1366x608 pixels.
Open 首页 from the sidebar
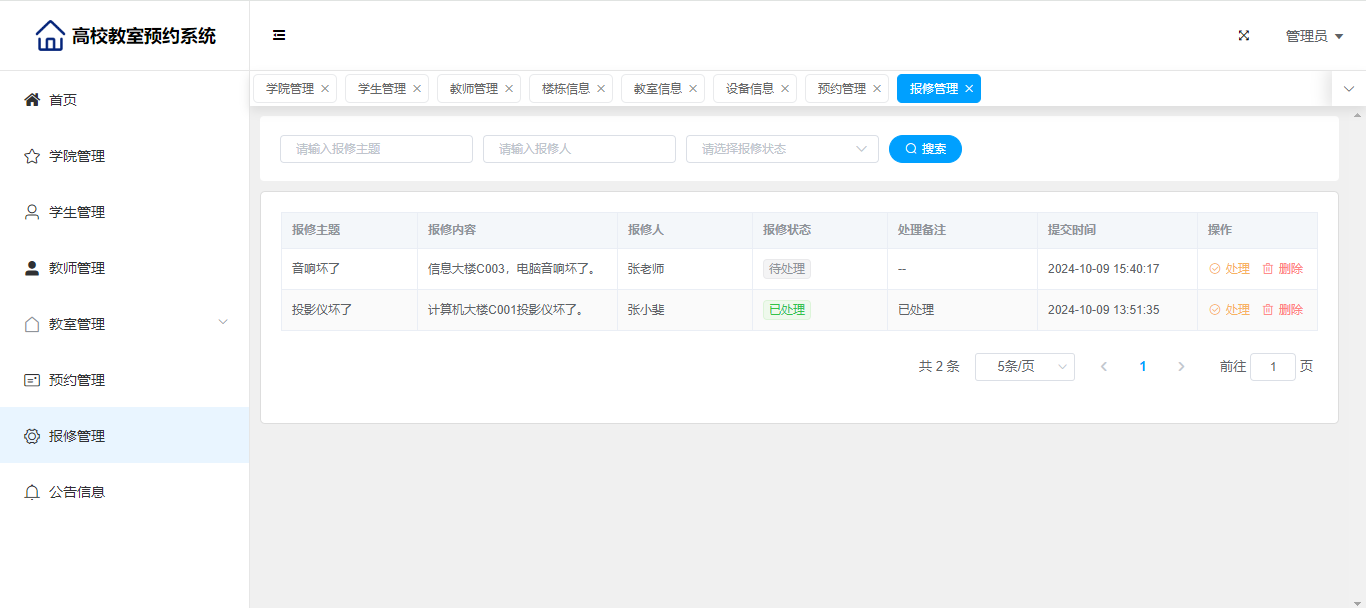click(x=63, y=100)
